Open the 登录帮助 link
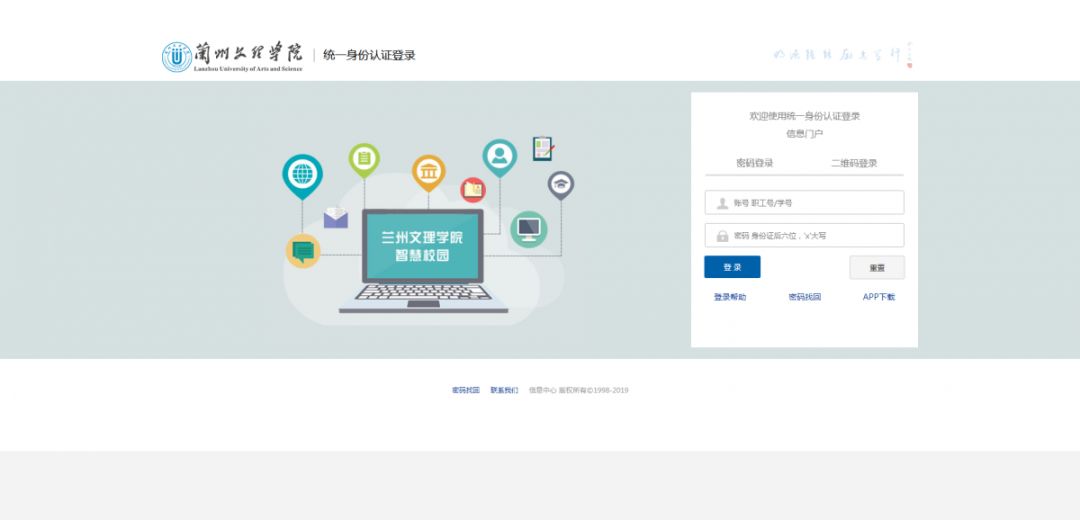1080x520 pixels. [x=730, y=297]
